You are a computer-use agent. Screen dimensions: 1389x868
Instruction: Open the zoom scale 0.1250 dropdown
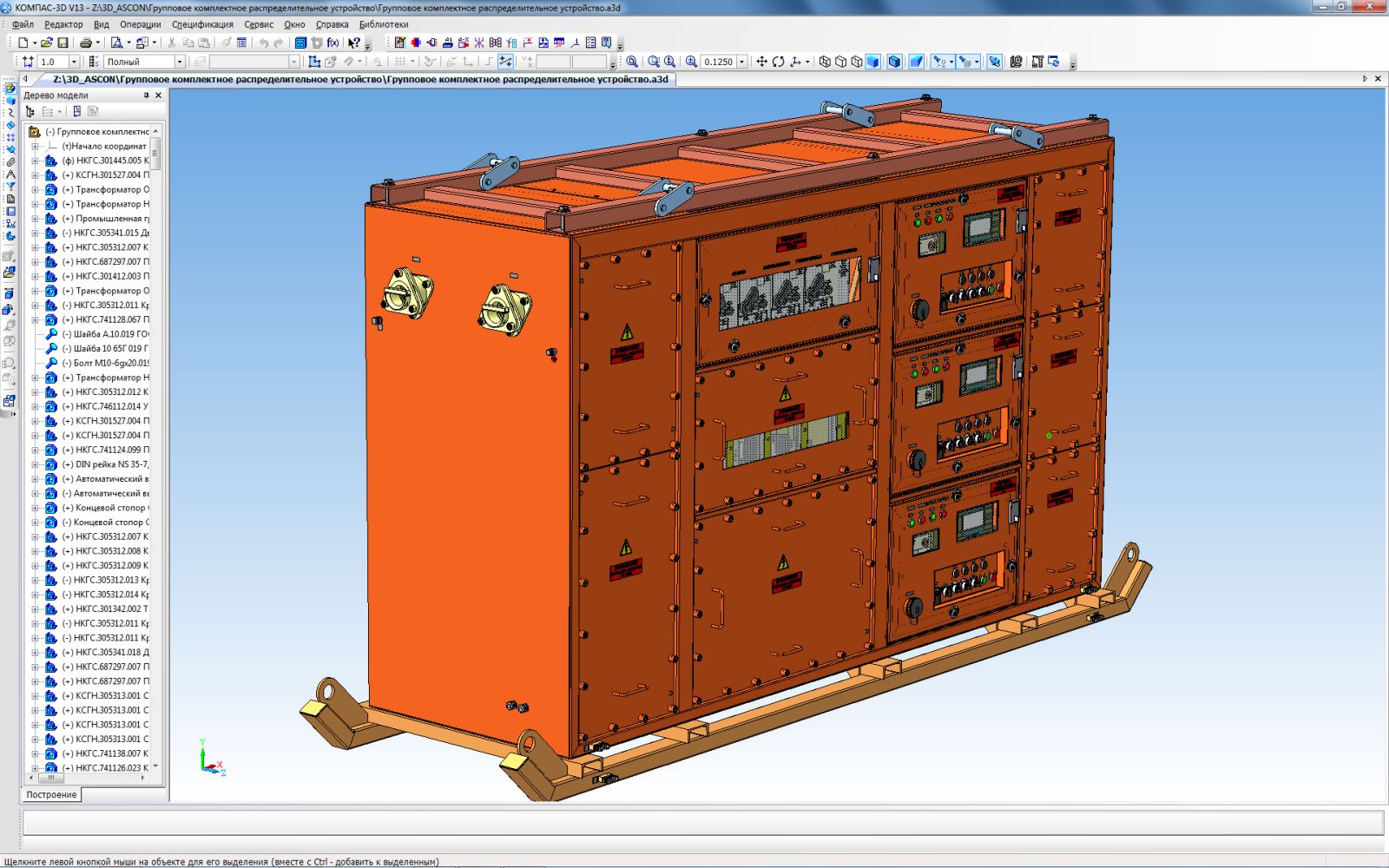742,62
